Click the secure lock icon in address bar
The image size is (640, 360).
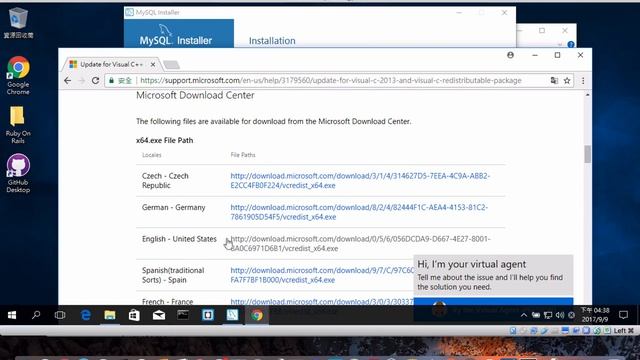coord(111,80)
